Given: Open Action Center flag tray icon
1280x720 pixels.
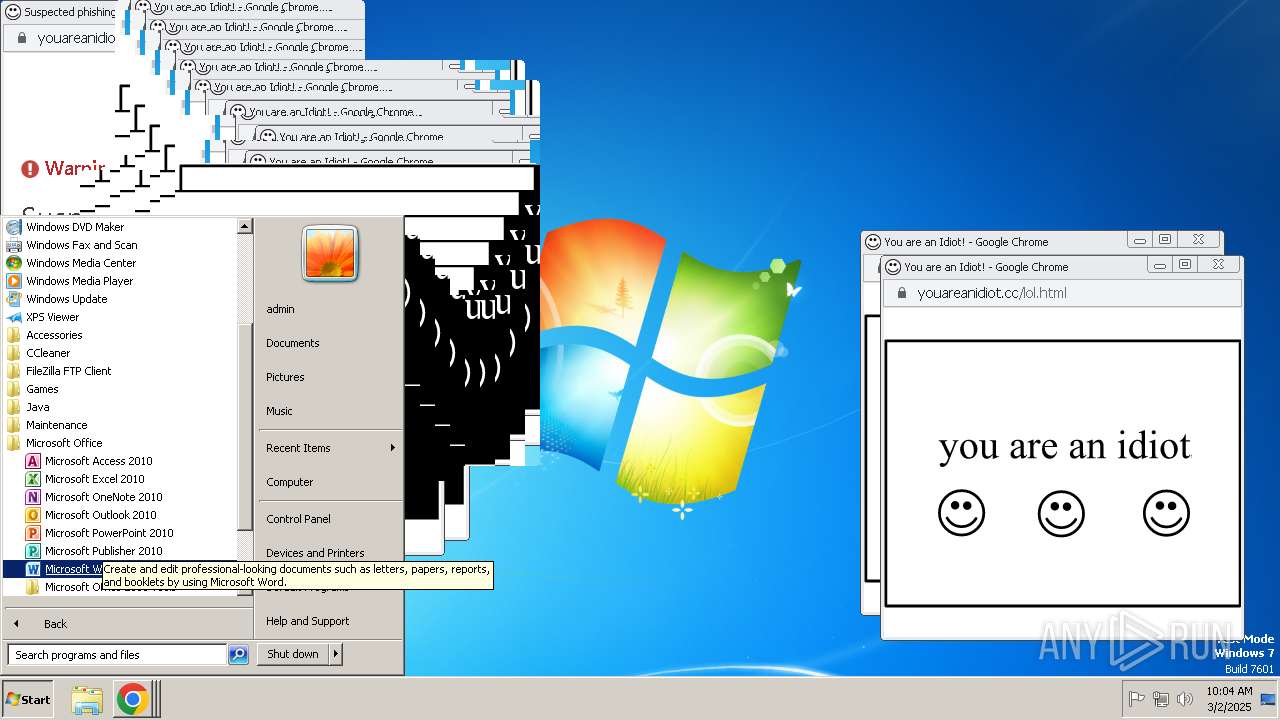Looking at the screenshot, I should coord(1137,699).
